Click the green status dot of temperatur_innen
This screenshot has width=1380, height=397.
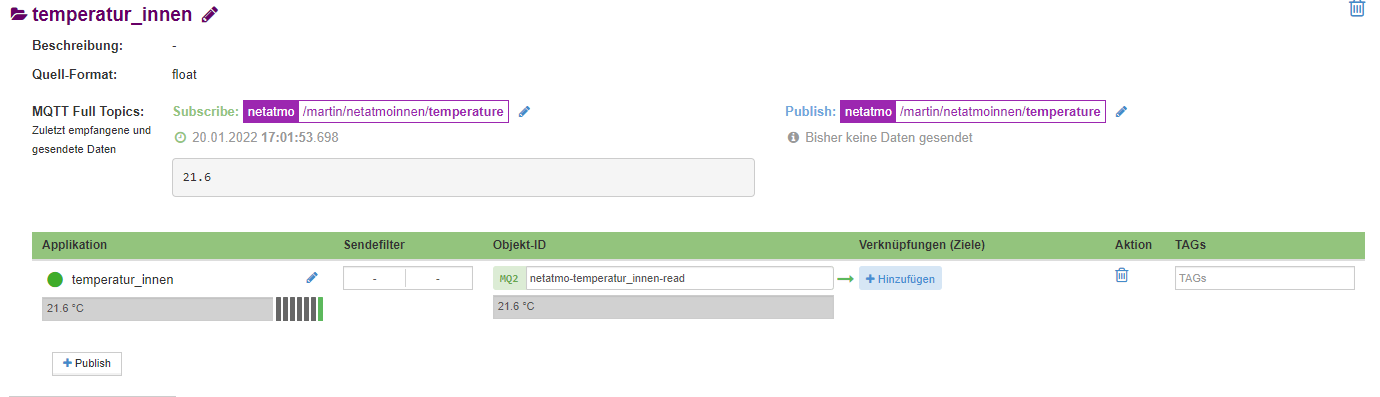(55, 279)
